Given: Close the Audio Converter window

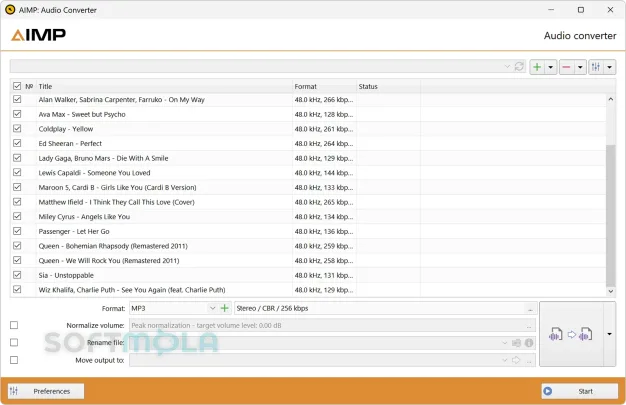Looking at the screenshot, I should tap(610, 10).
